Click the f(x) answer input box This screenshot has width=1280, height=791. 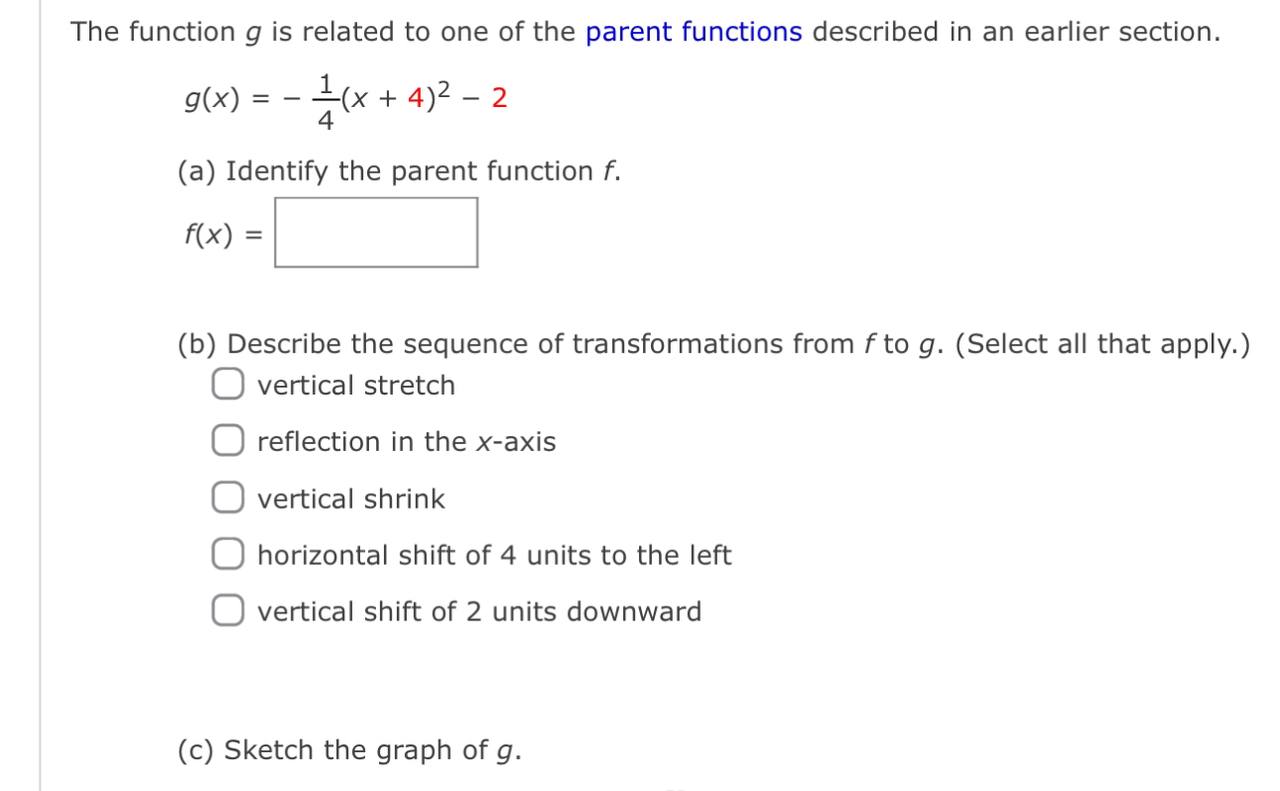coord(376,232)
